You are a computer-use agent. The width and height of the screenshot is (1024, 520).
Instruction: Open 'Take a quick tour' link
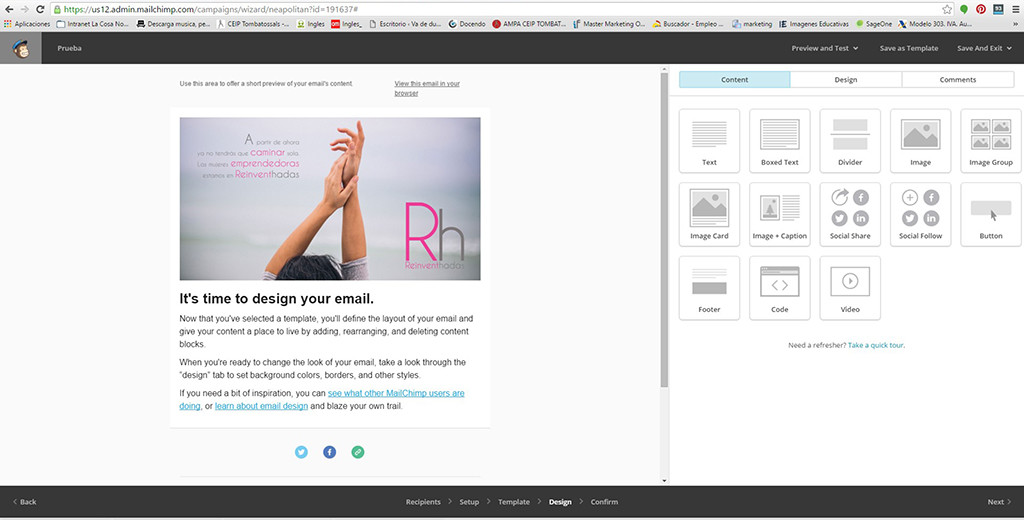point(876,345)
